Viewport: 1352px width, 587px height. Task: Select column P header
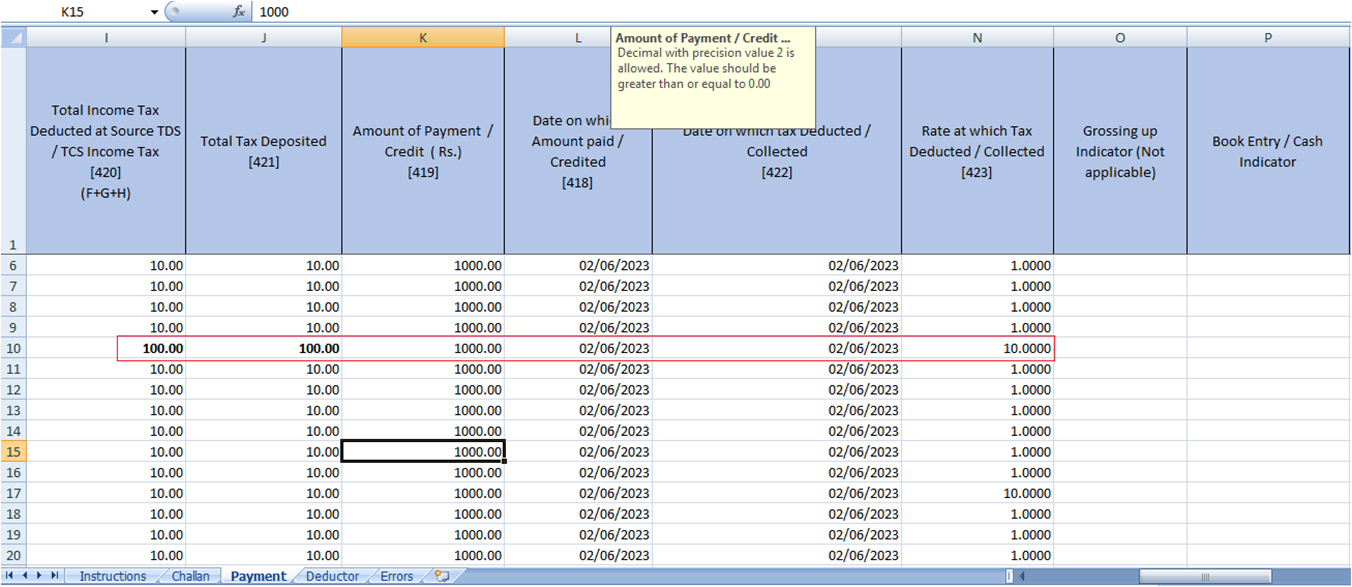(1267, 37)
